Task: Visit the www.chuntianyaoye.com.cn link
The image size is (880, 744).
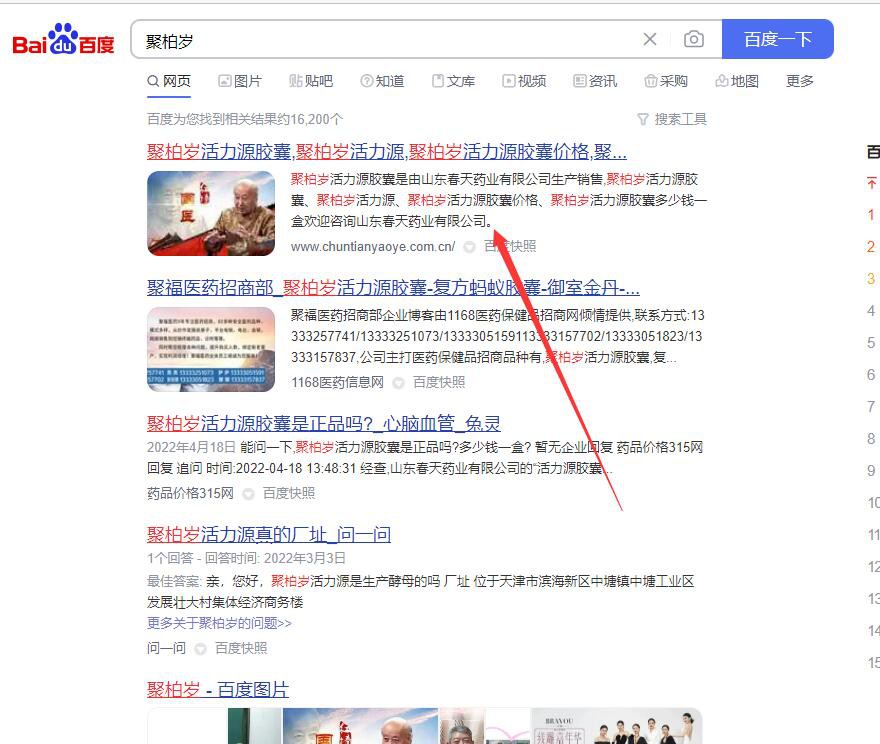Action: (373, 246)
